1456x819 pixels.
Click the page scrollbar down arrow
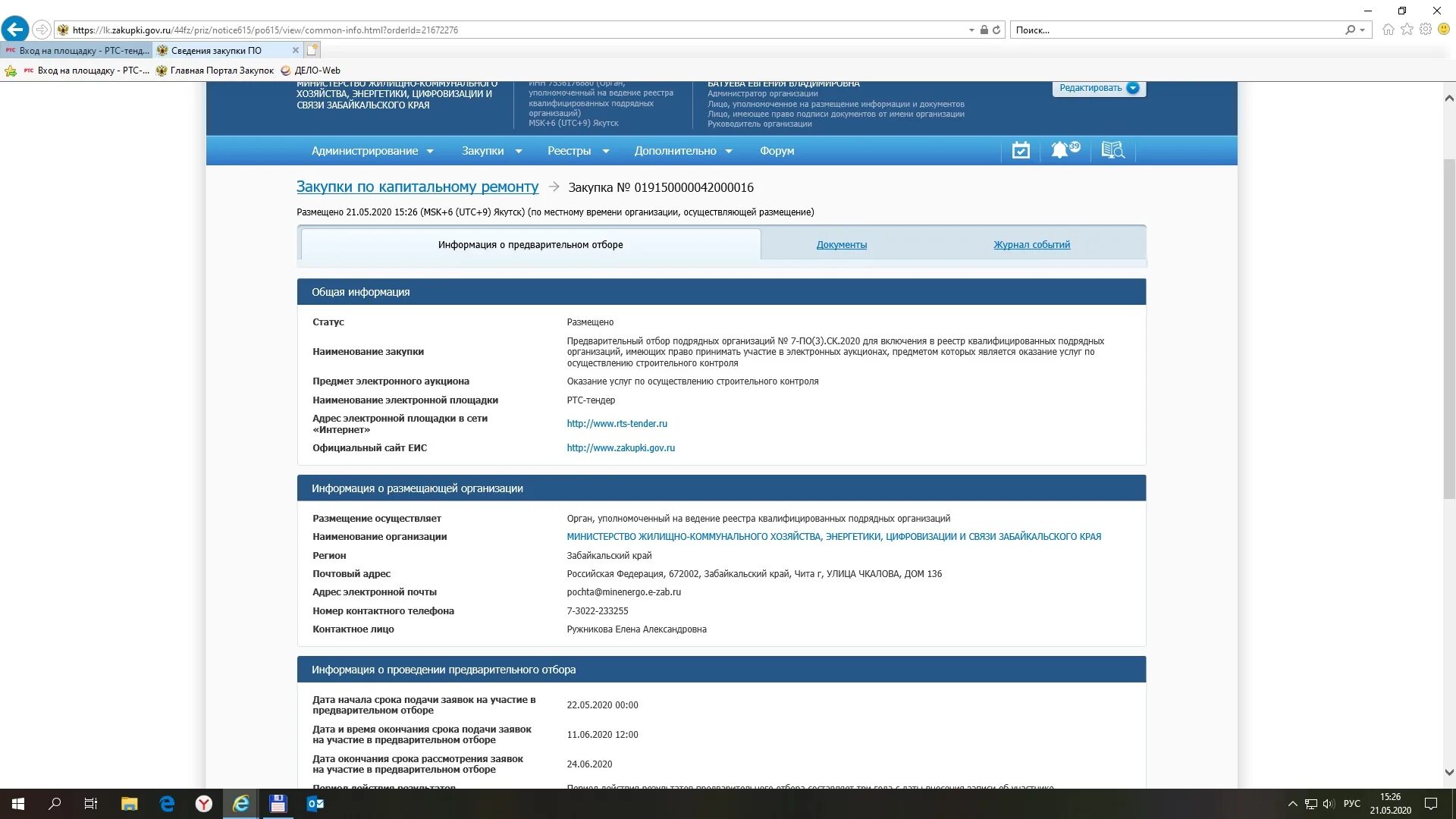click(1449, 773)
